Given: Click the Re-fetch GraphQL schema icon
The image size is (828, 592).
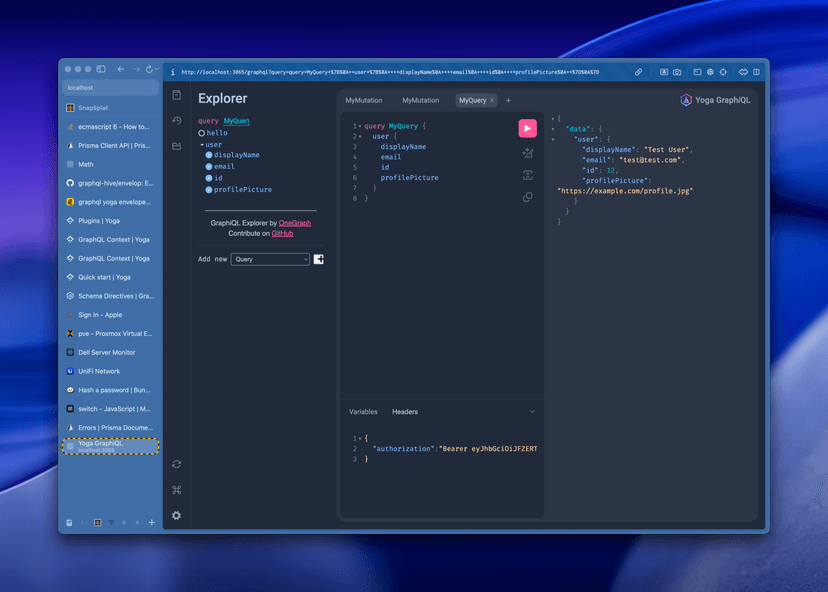Looking at the screenshot, I should (x=177, y=464).
